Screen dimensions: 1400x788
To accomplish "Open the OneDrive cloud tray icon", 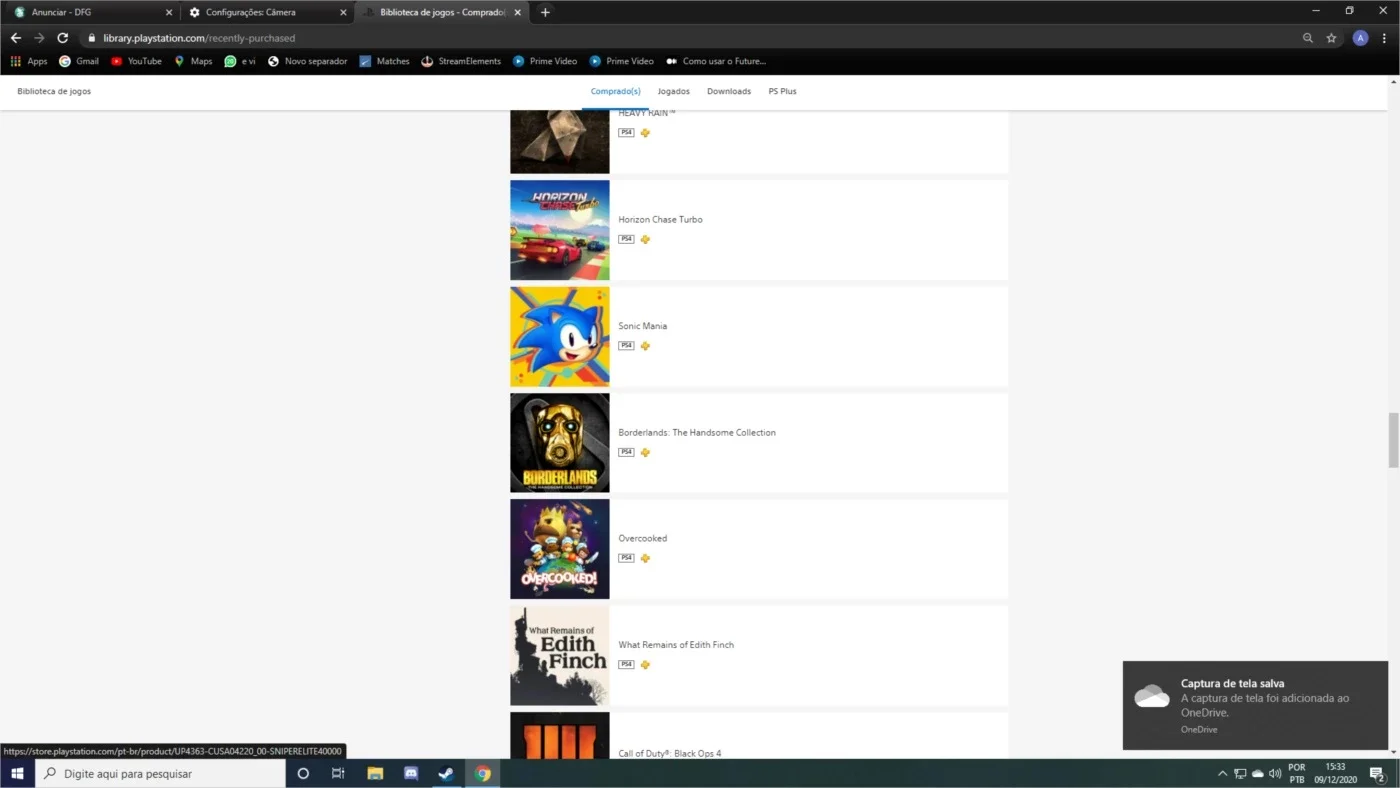I will point(1258,773).
